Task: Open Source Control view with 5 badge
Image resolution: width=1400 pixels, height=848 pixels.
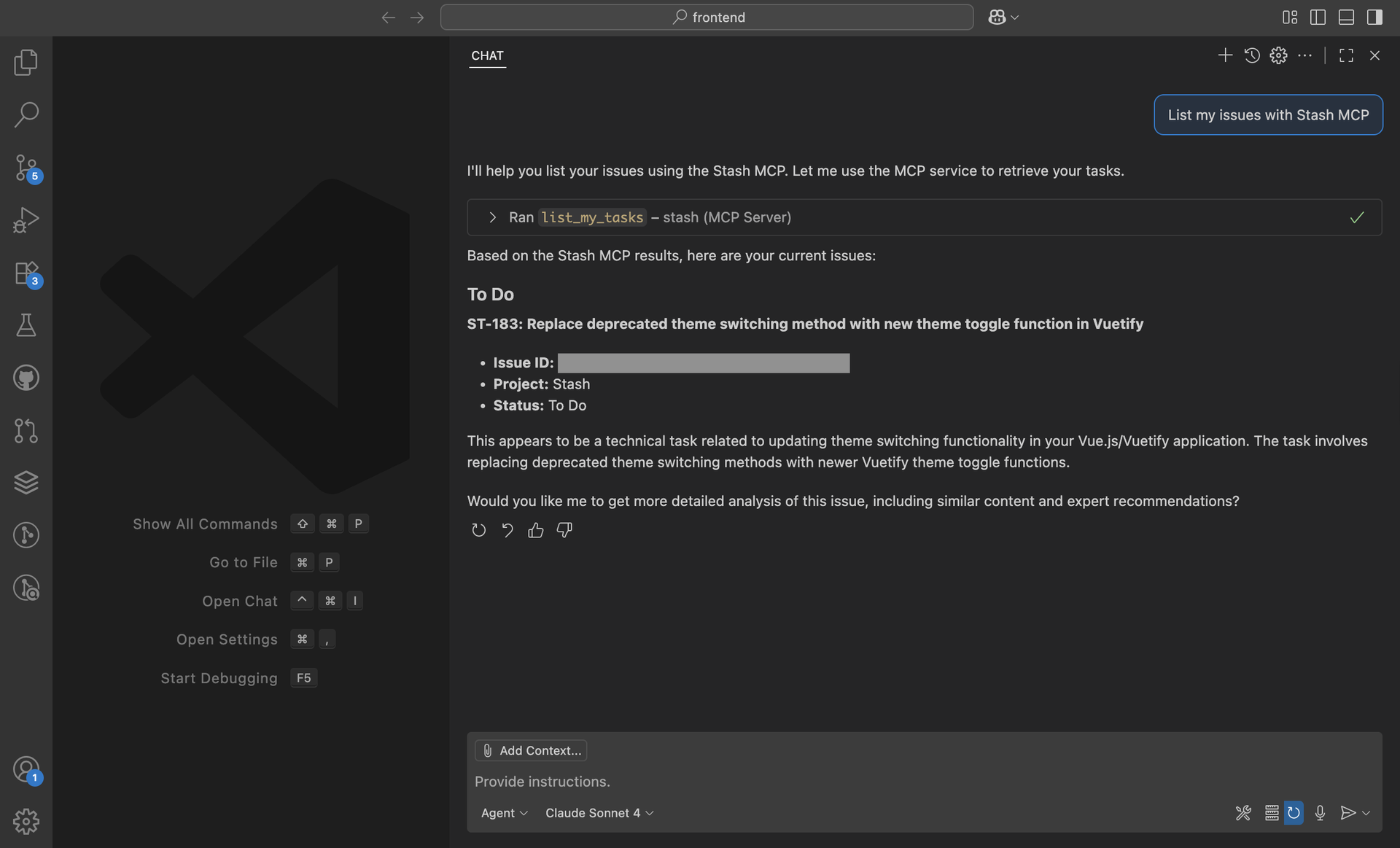Action: pyautogui.click(x=26, y=168)
